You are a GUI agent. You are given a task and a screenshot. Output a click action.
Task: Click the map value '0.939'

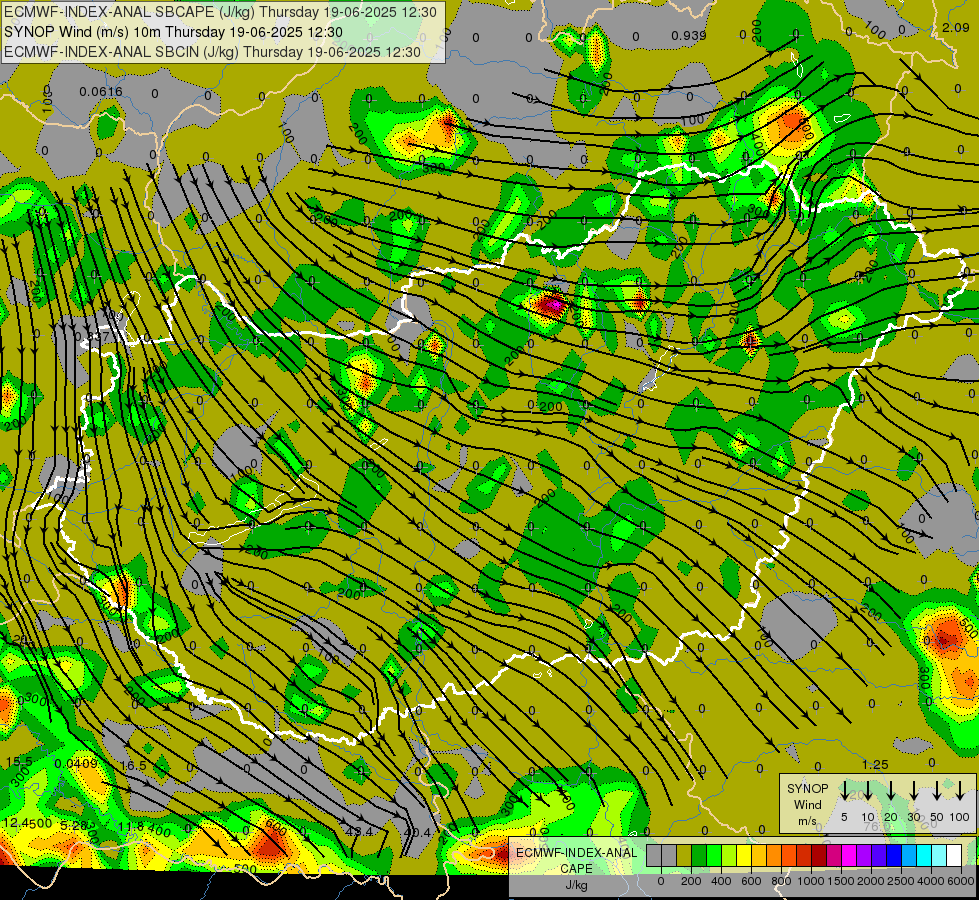(689, 36)
